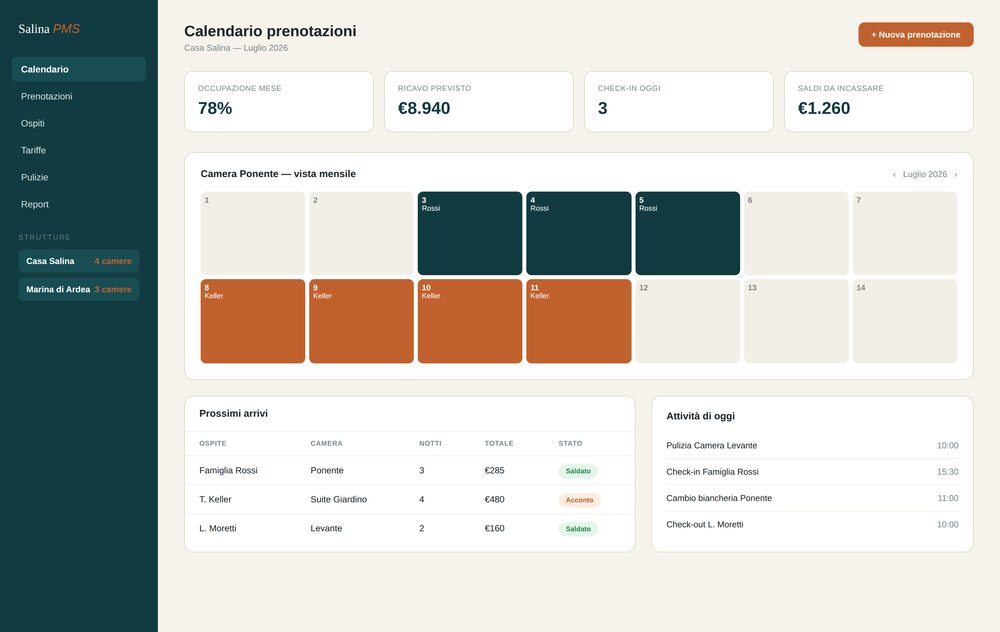1000x632 pixels.
Task: Open the Saldi da incassare card
Action: click(879, 102)
